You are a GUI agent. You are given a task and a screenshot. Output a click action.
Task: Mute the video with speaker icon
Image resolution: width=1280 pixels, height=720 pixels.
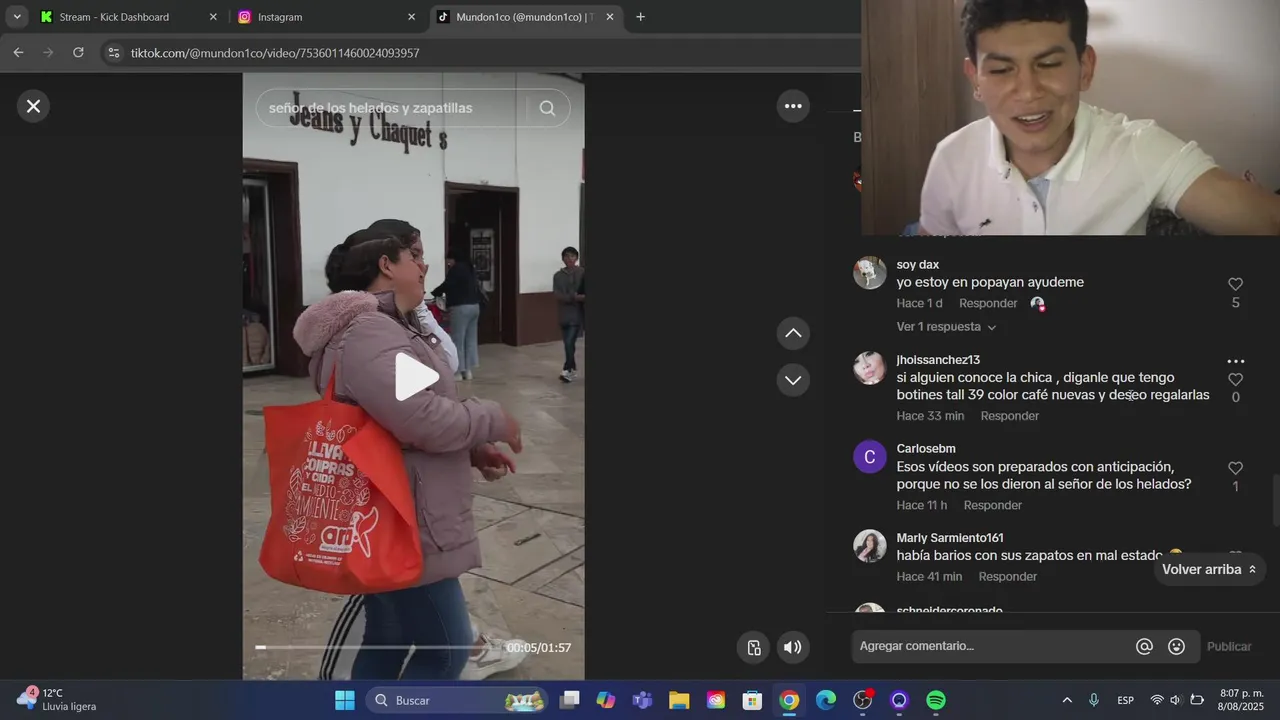click(793, 647)
